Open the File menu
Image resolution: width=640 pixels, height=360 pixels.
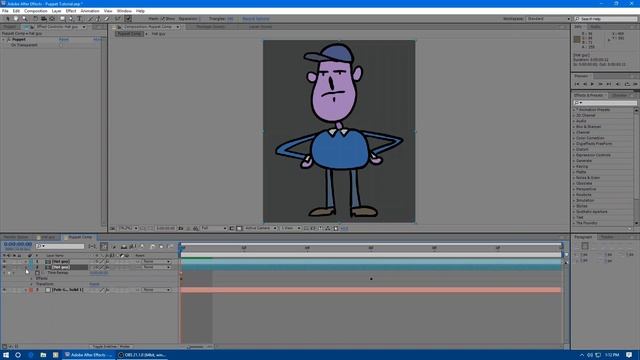(5, 11)
